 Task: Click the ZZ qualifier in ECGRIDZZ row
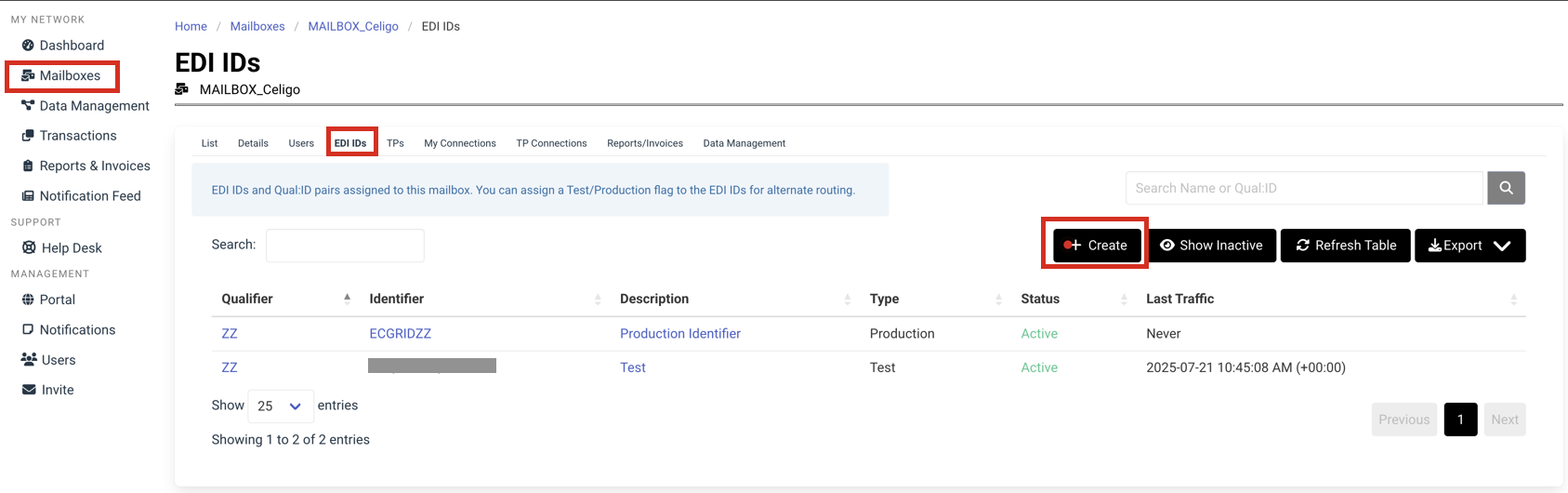tap(230, 334)
